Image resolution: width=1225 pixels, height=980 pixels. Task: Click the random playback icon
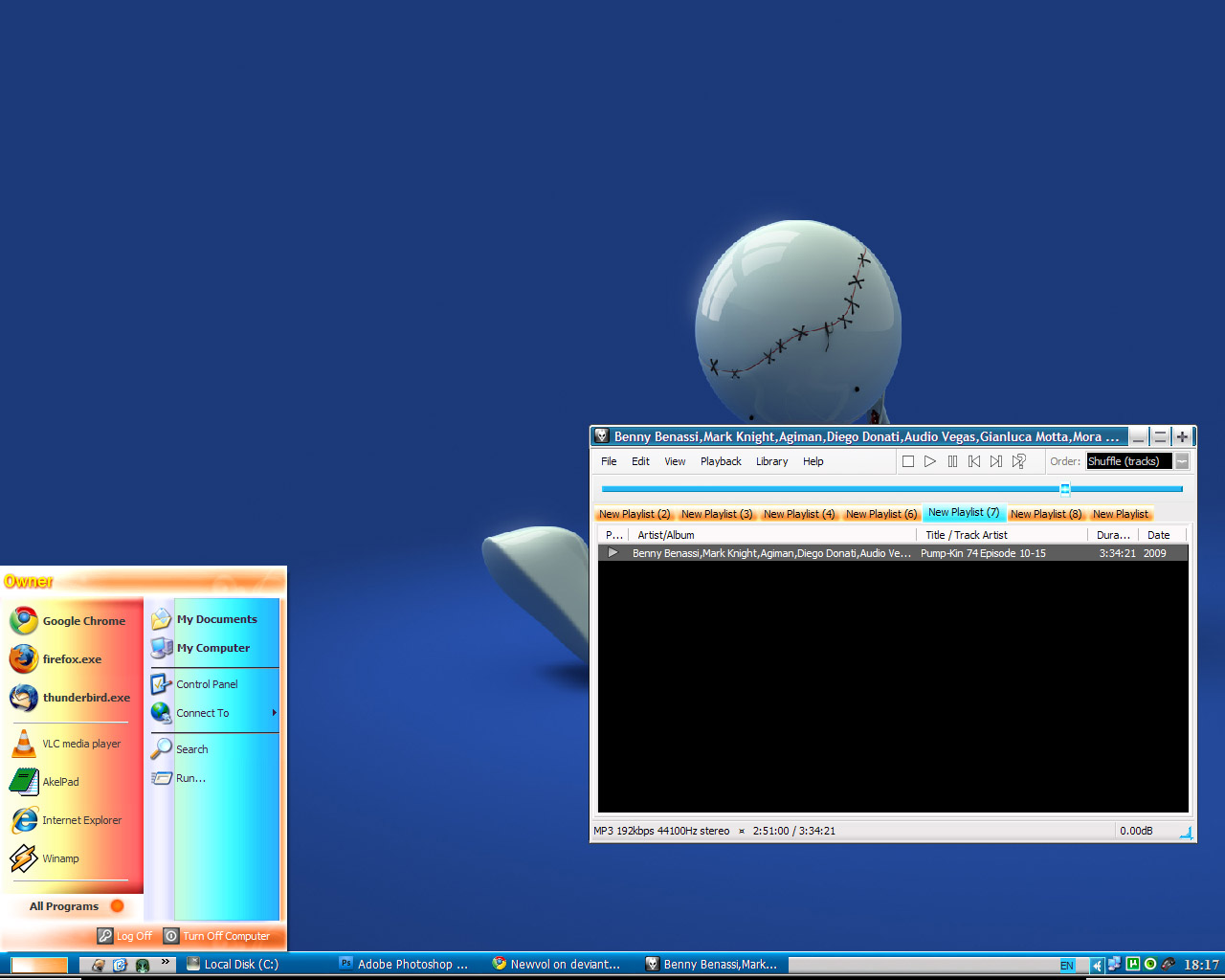point(1019,461)
